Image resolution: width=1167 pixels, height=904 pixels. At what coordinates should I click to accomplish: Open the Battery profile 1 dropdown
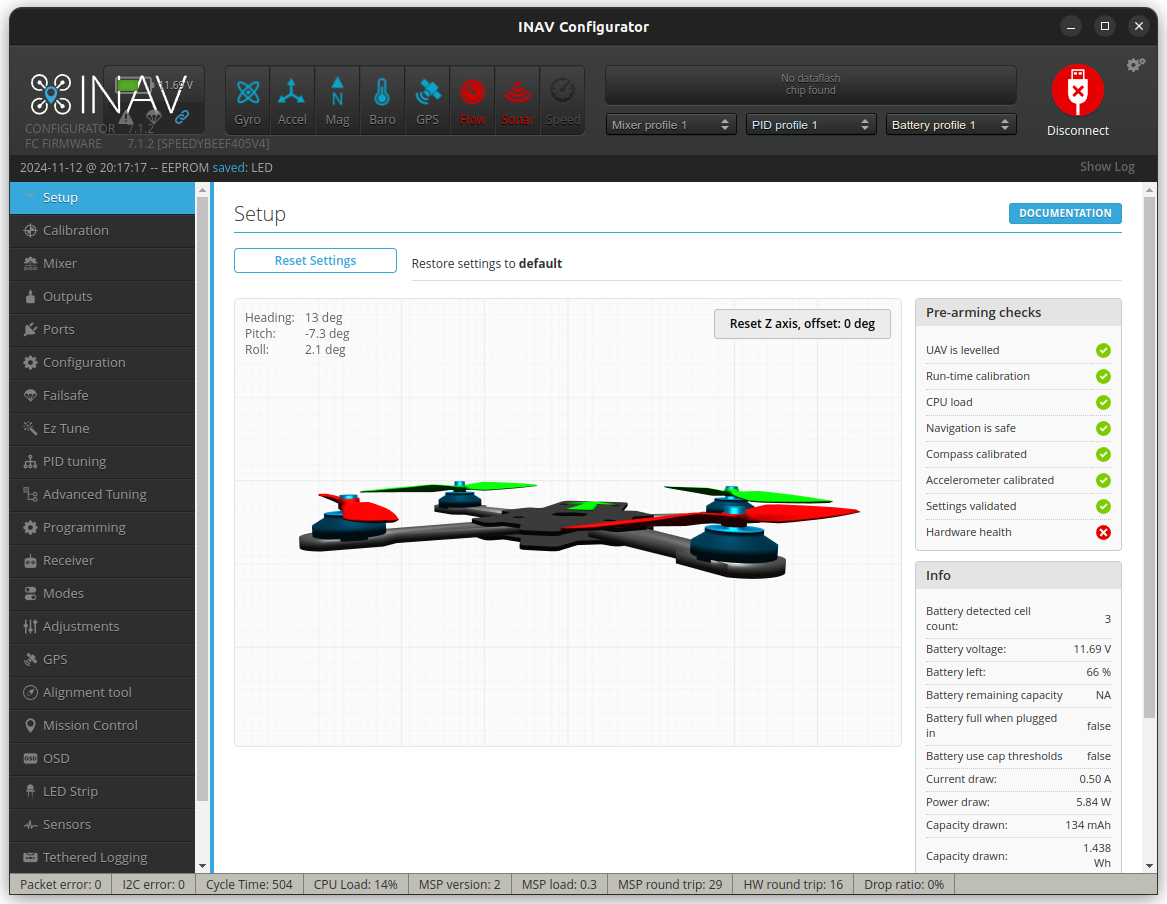[951, 125]
